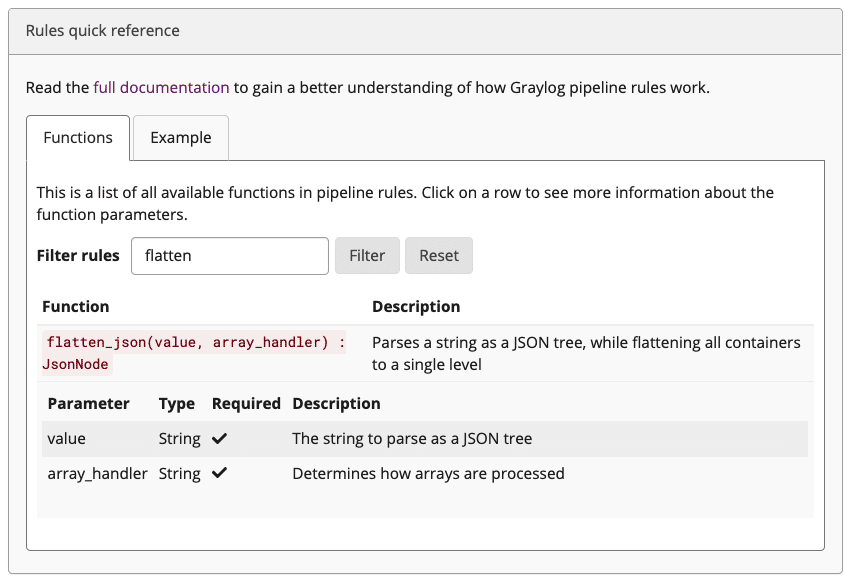Click the flatten search term in filter box
The width and height of the screenshot is (850, 582).
tap(165, 255)
